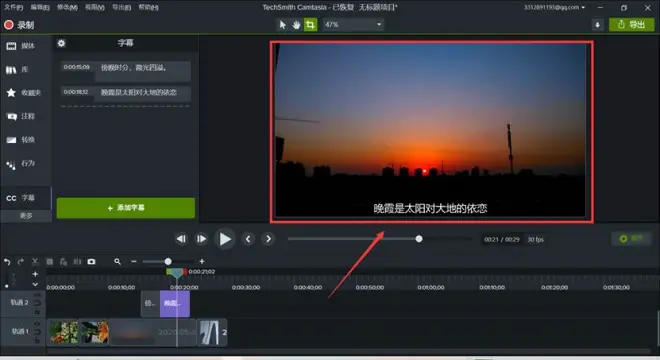Open the account email dropdown
This screenshot has height=360, width=660.
click(554, 7)
